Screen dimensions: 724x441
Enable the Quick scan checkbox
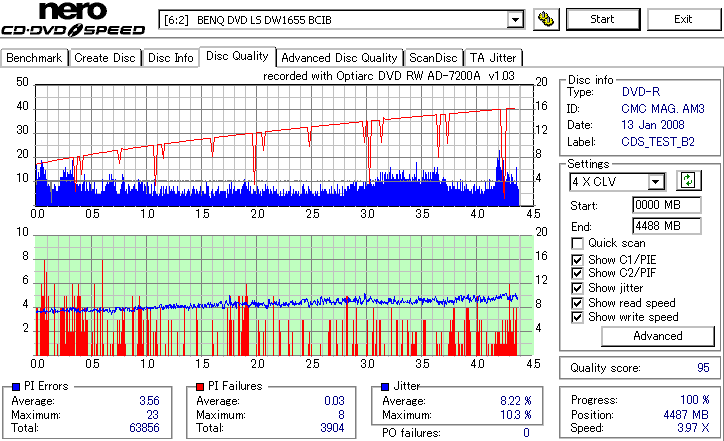[577, 243]
